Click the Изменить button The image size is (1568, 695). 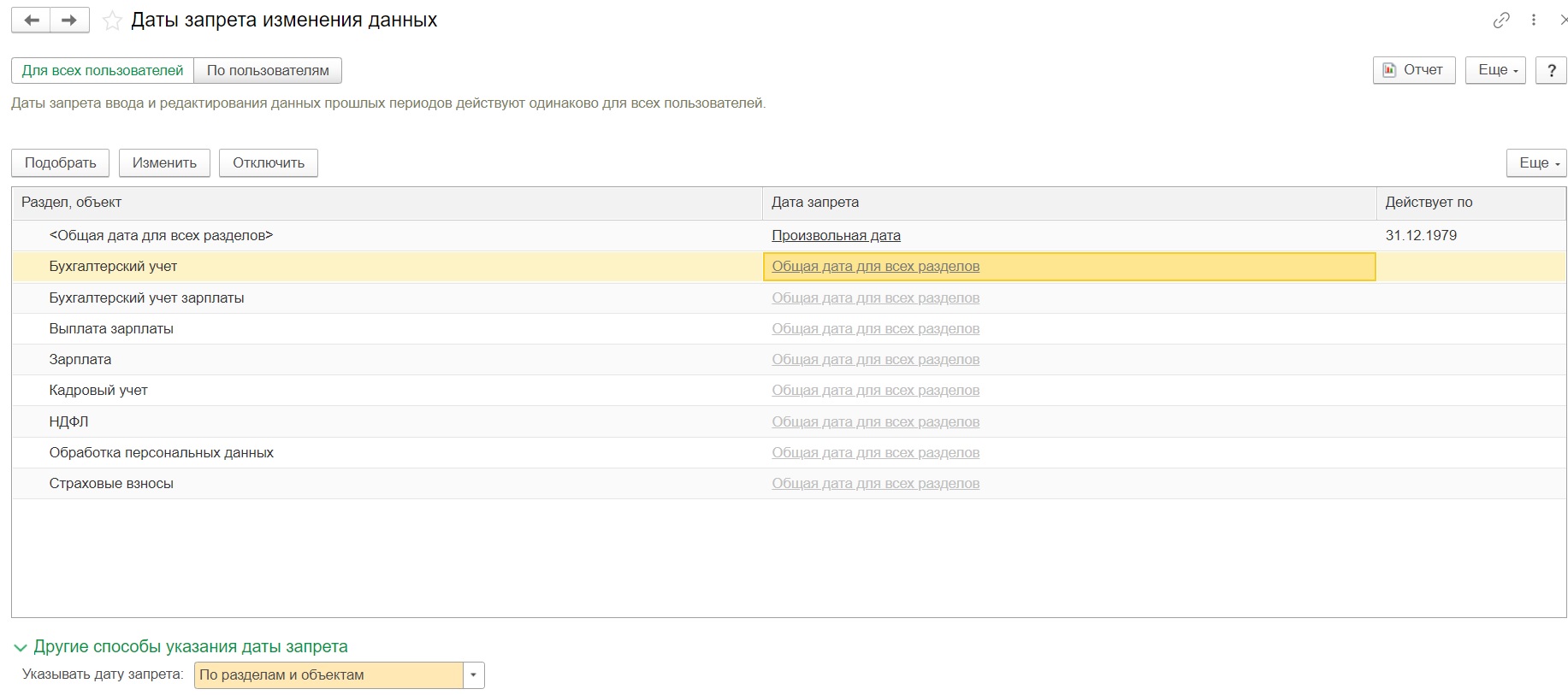(164, 162)
